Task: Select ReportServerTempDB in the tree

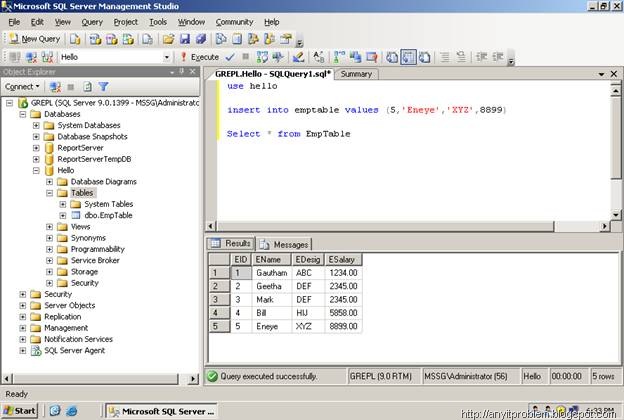Action: click(94, 159)
